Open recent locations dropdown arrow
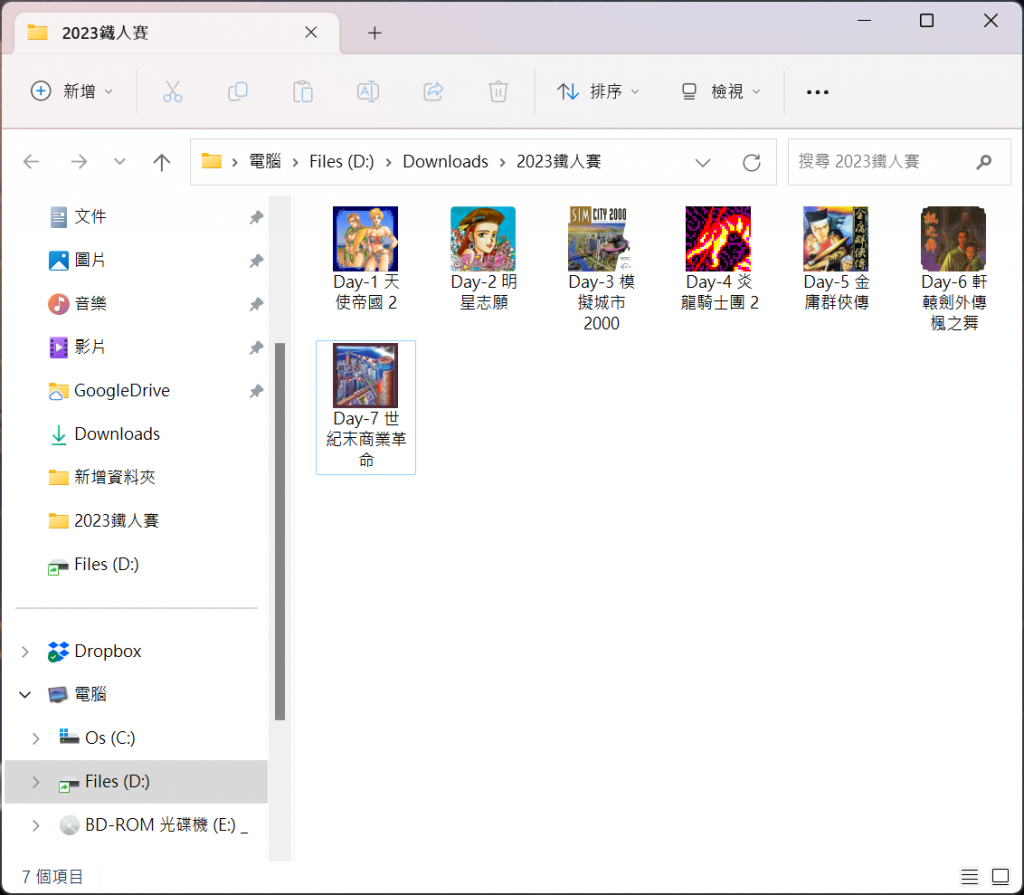Image resolution: width=1024 pixels, height=895 pixels. 120,161
